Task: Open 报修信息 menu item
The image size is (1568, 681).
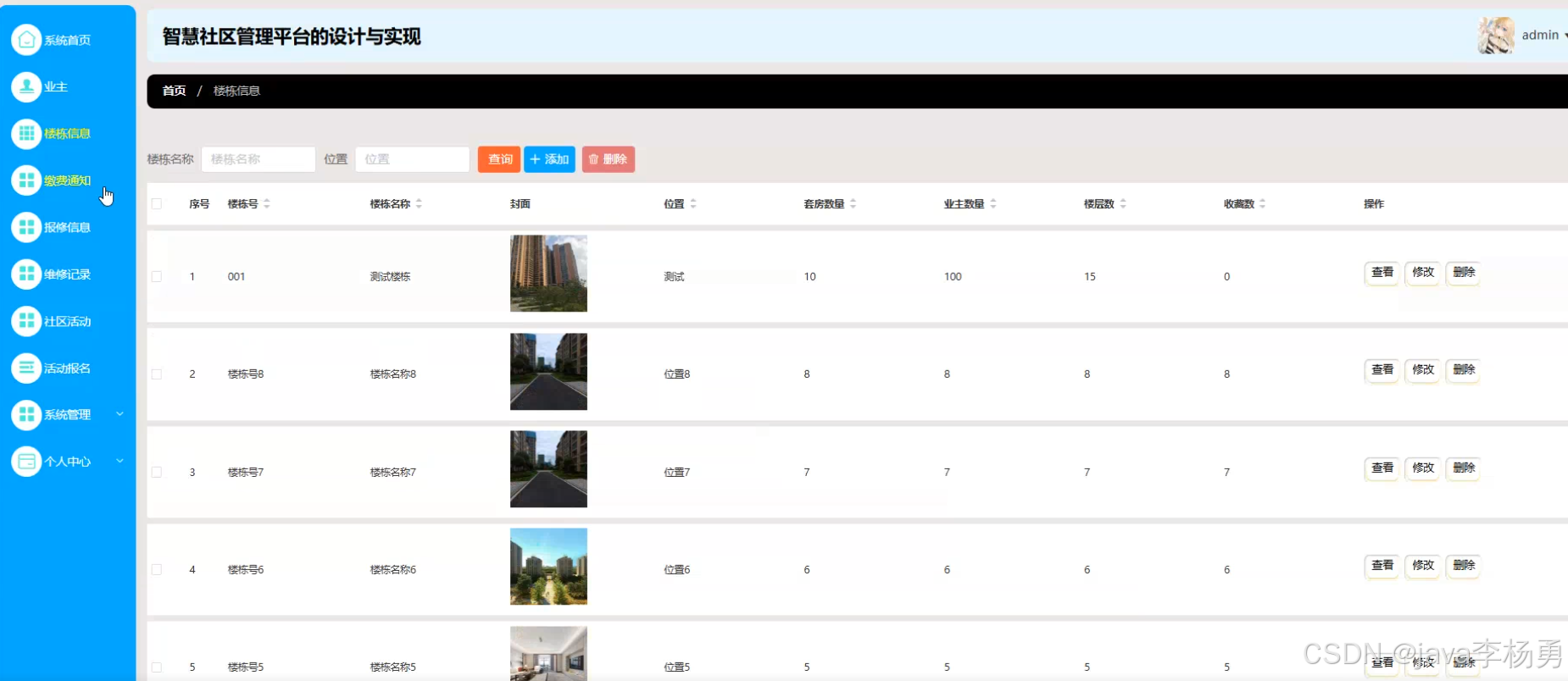Action: tap(68, 228)
